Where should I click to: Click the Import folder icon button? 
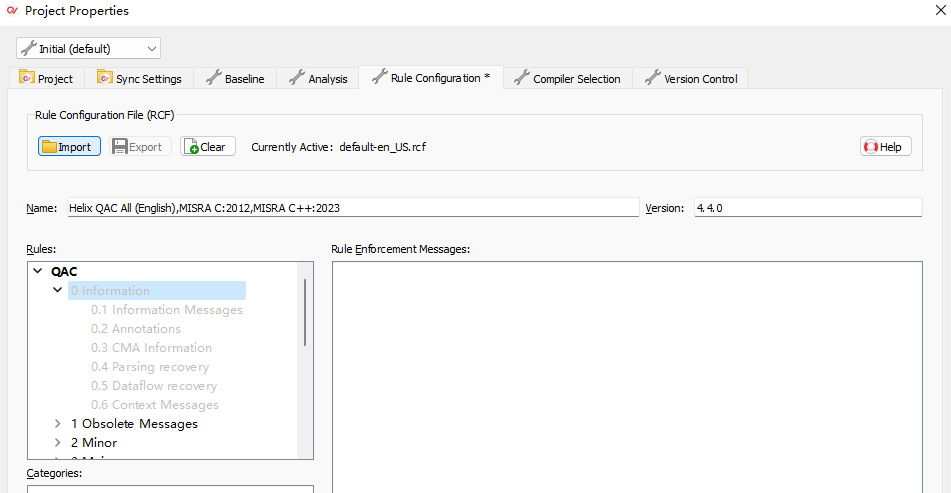tap(69, 147)
